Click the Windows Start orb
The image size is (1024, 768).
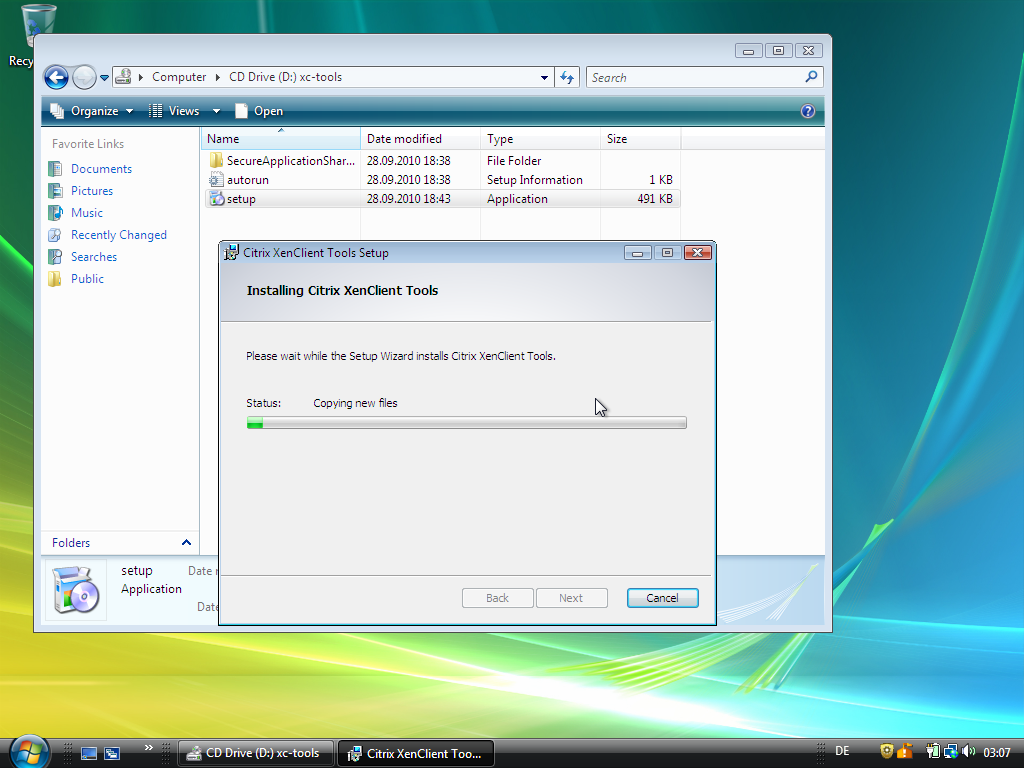pos(28,752)
